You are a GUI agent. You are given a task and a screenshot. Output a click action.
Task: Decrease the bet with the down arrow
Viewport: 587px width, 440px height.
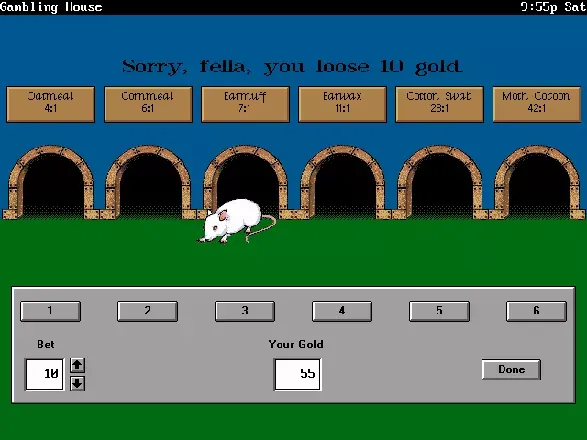[x=77, y=383]
